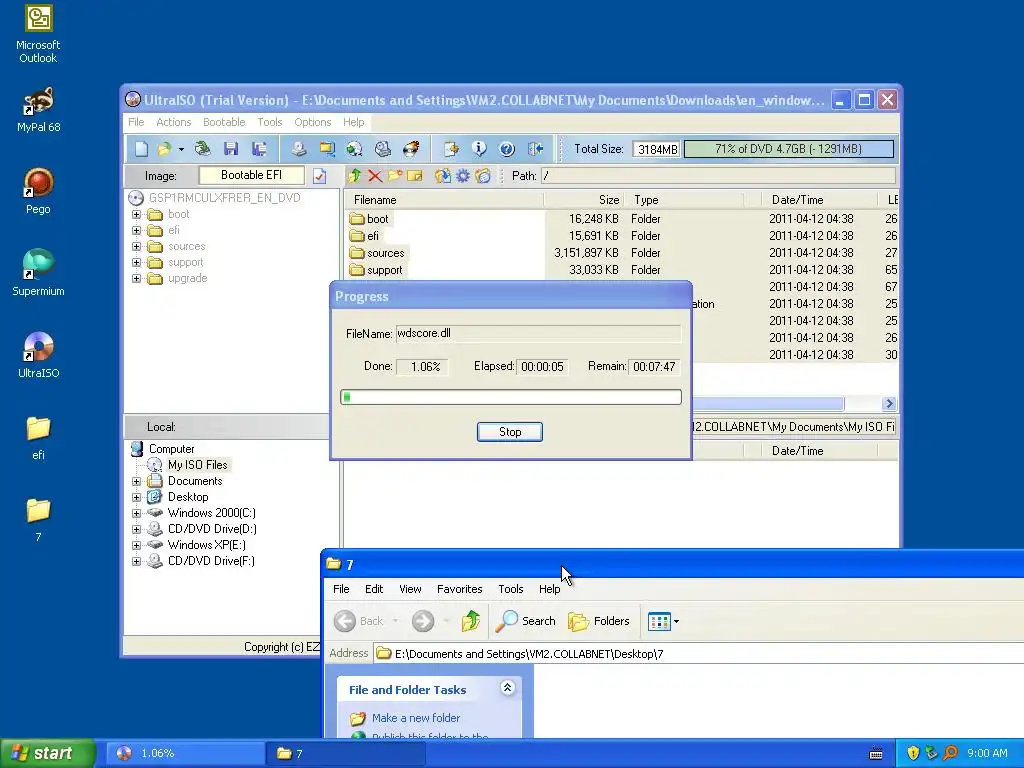The height and width of the screenshot is (768, 1024).
Task: Expand the sources folder in image tree
Action: point(136,246)
